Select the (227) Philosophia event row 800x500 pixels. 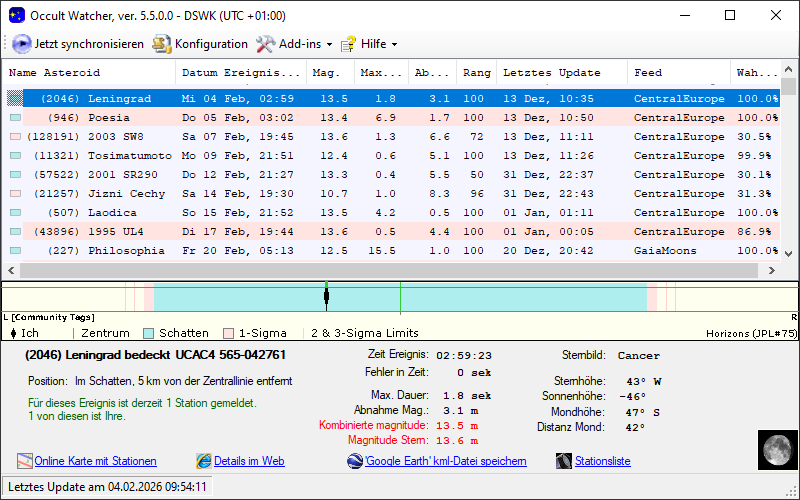pos(393,251)
